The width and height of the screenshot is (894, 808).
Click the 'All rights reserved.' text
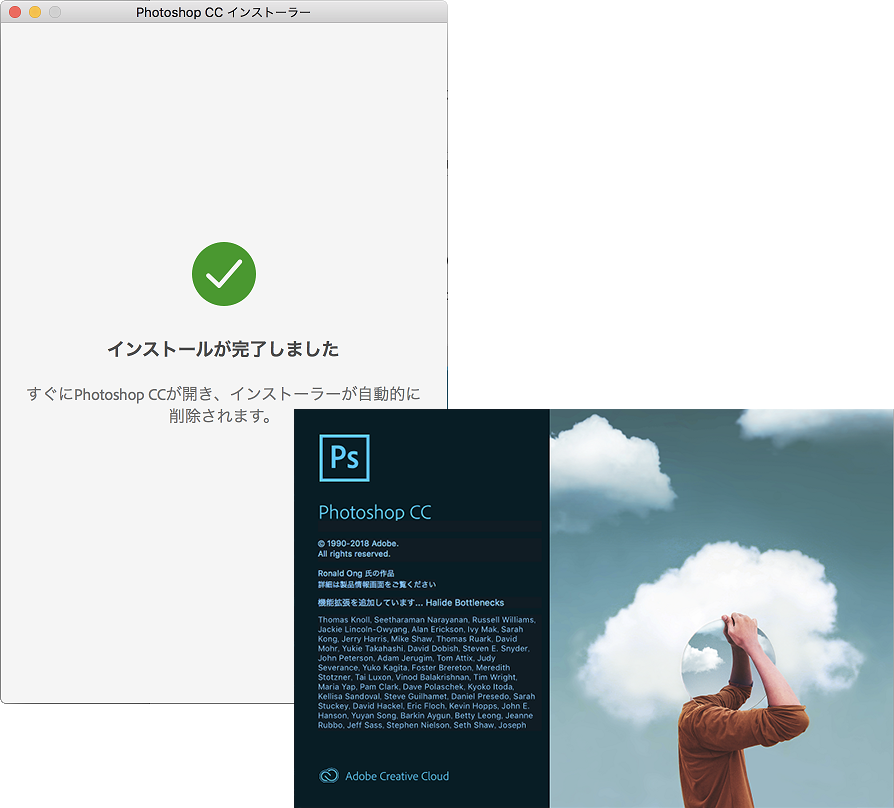(354, 554)
